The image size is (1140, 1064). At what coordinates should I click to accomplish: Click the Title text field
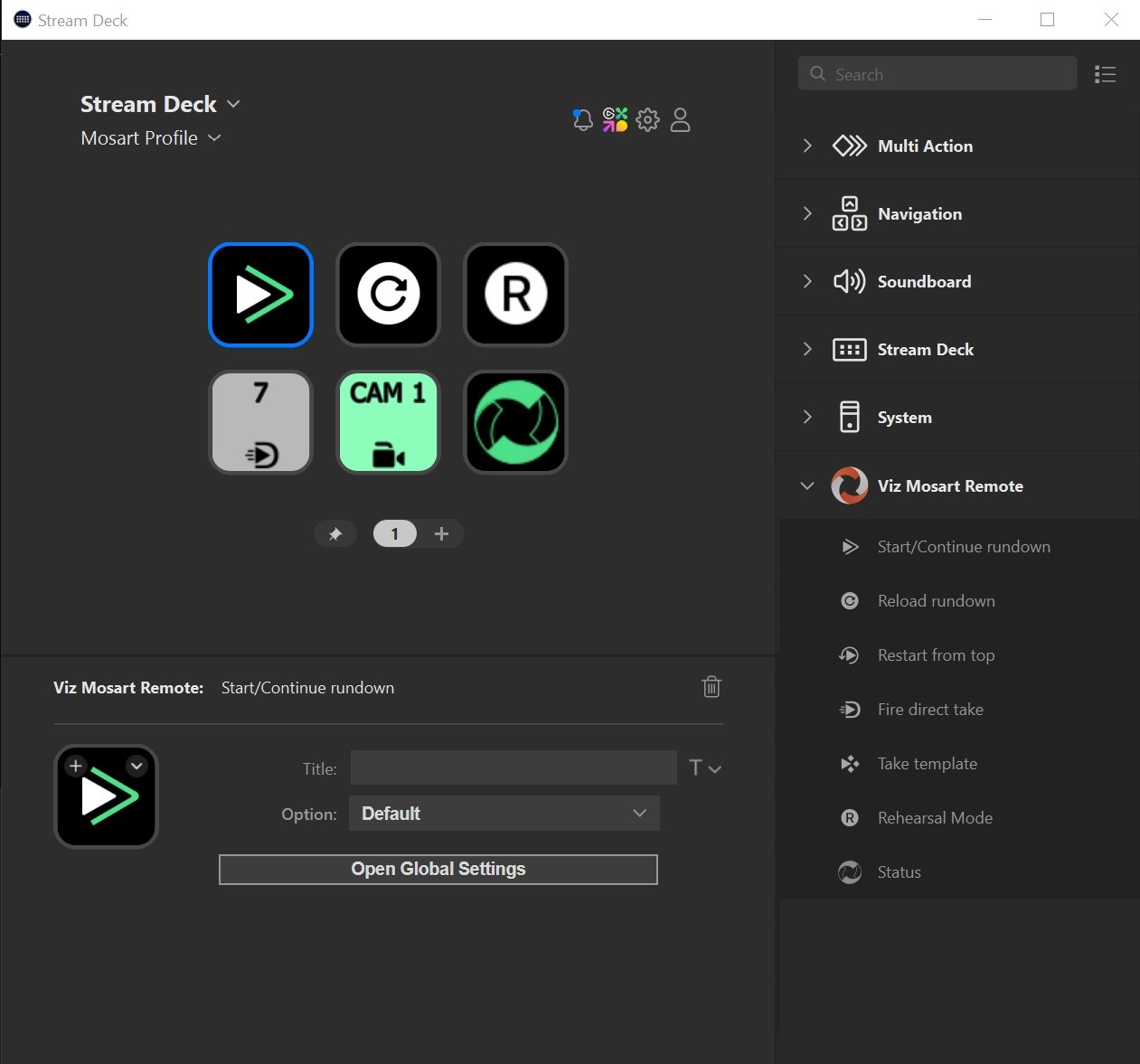click(513, 767)
